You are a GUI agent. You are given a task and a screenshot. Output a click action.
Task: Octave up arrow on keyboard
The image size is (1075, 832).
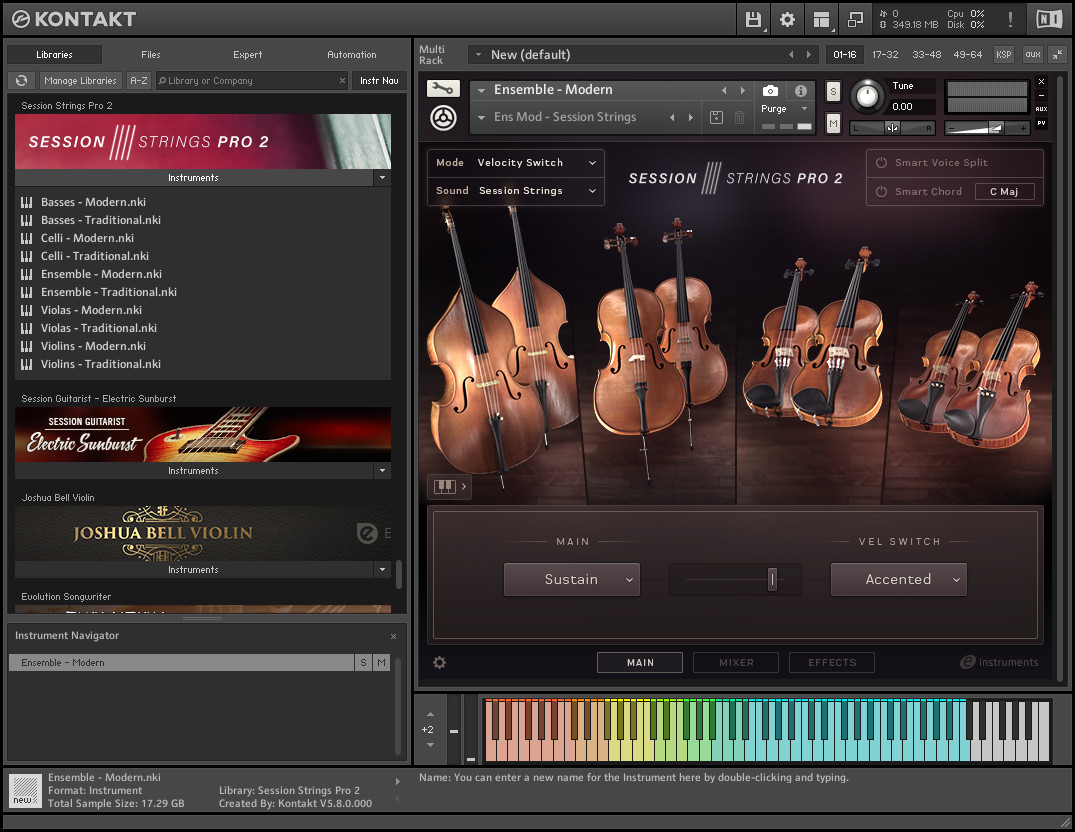tap(430, 714)
